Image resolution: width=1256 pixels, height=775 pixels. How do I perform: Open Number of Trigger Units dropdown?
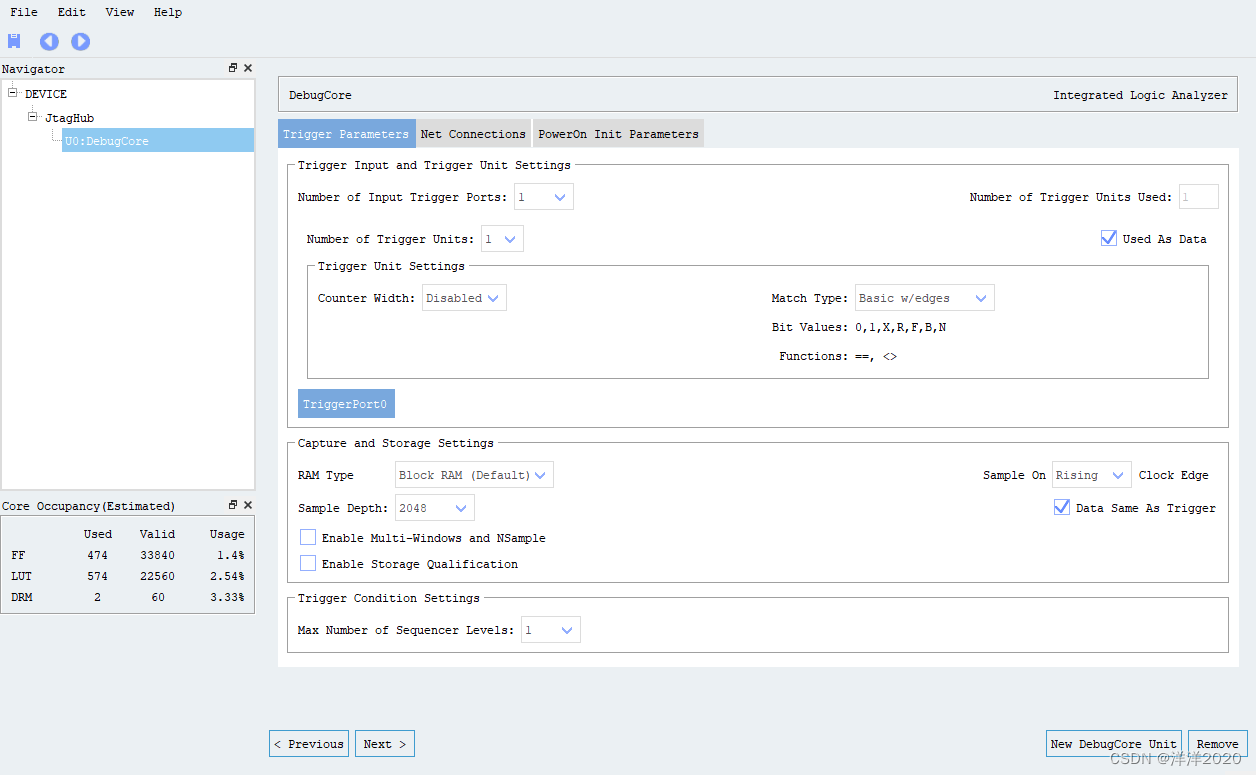[x=502, y=239]
